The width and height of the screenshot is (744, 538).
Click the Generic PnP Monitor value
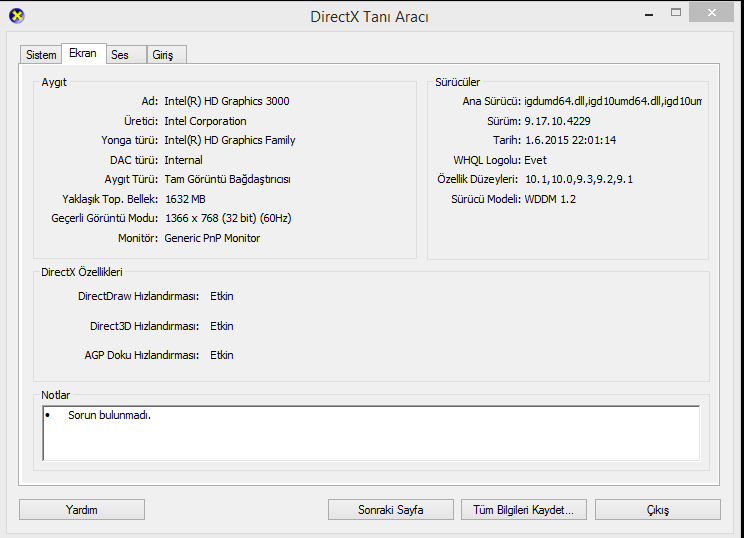[x=212, y=238]
